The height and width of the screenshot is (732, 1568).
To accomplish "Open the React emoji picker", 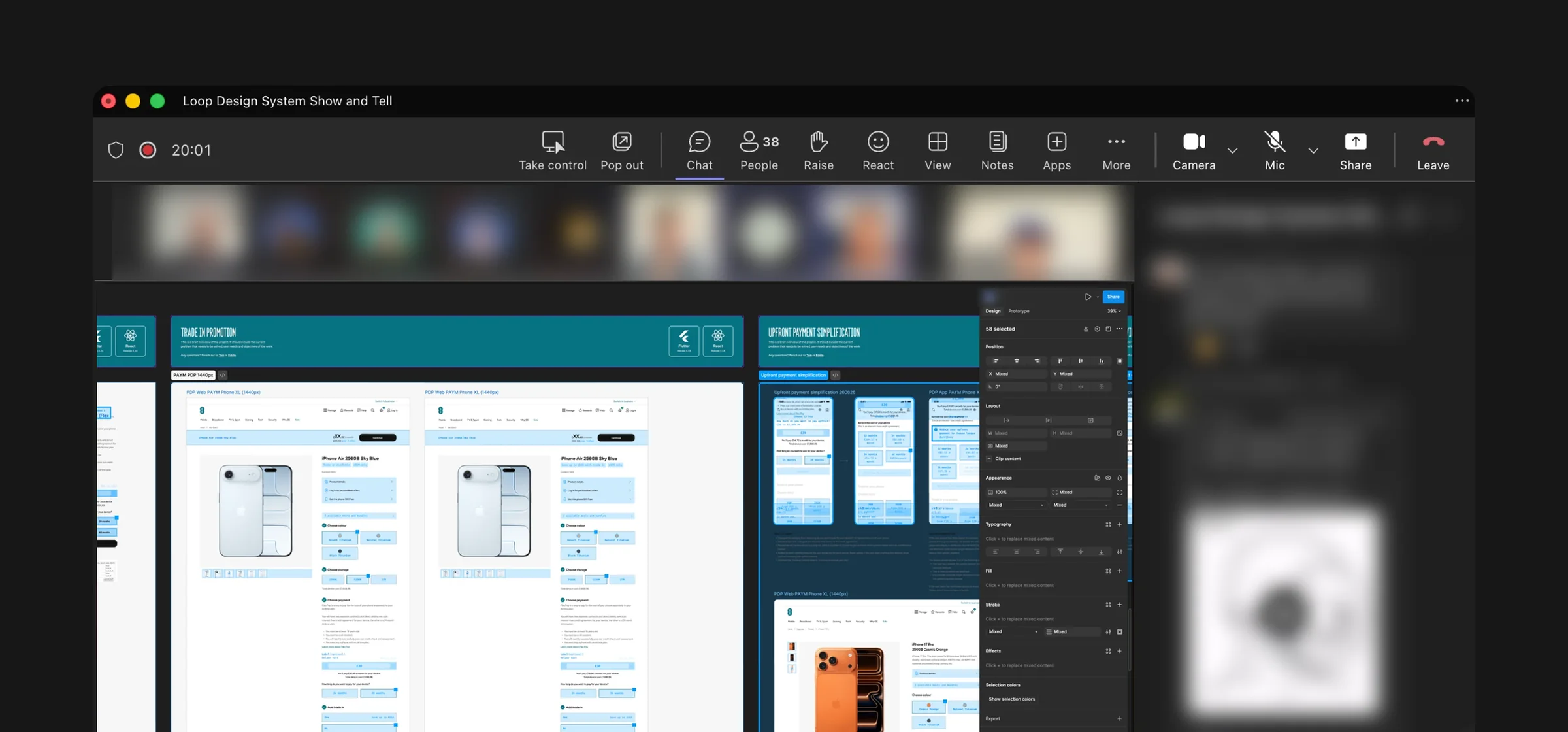I will click(878, 151).
